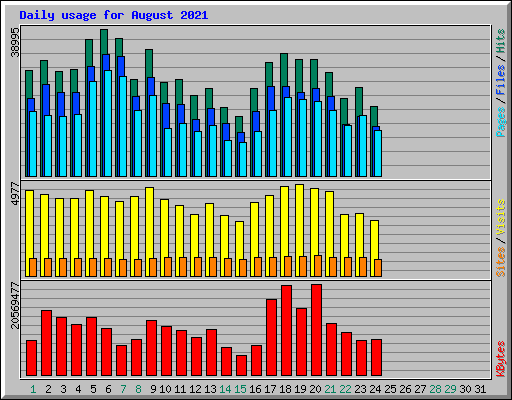Click day 31 on the x-axis
Image resolution: width=512 pixels, height=400 pixels.
(480, 389)
